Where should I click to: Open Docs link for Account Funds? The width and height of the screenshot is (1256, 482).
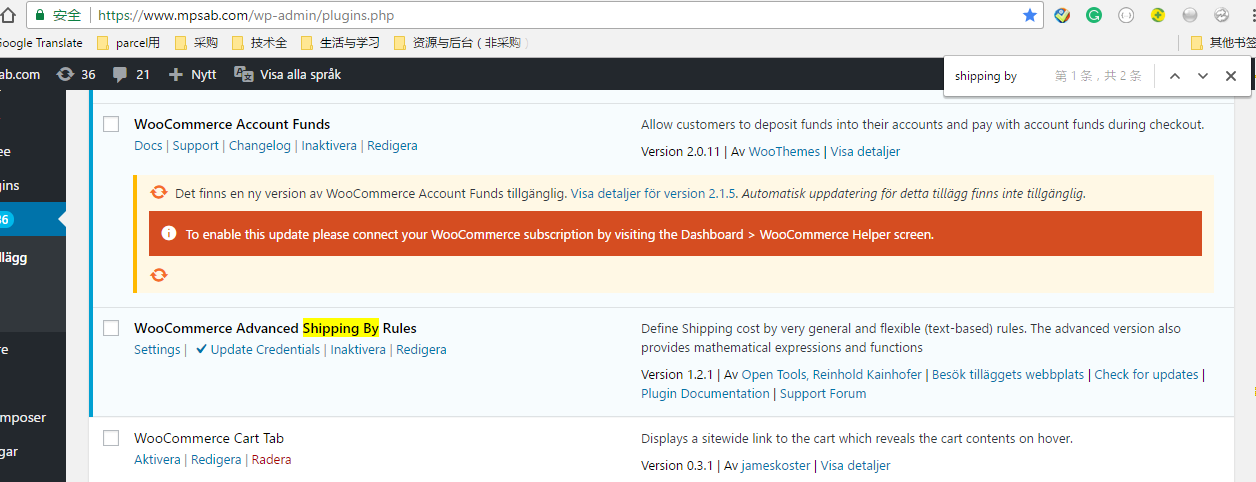148,146
